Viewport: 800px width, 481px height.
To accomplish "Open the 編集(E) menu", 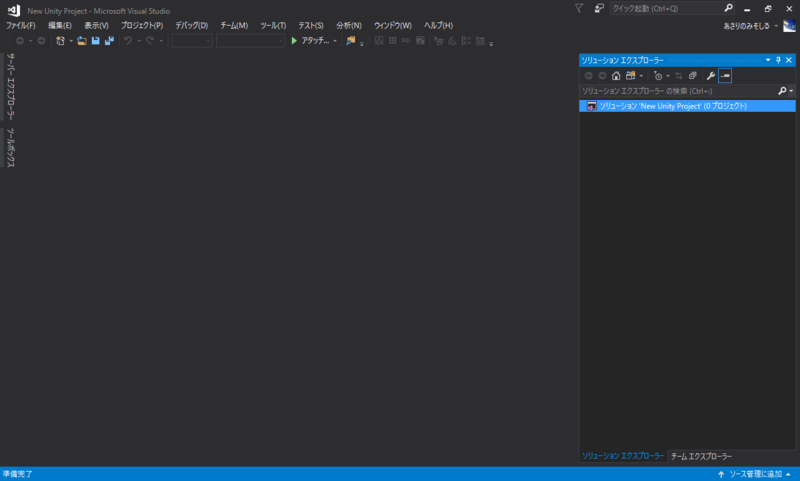I will pyautogui.click(x=60, y=26).
